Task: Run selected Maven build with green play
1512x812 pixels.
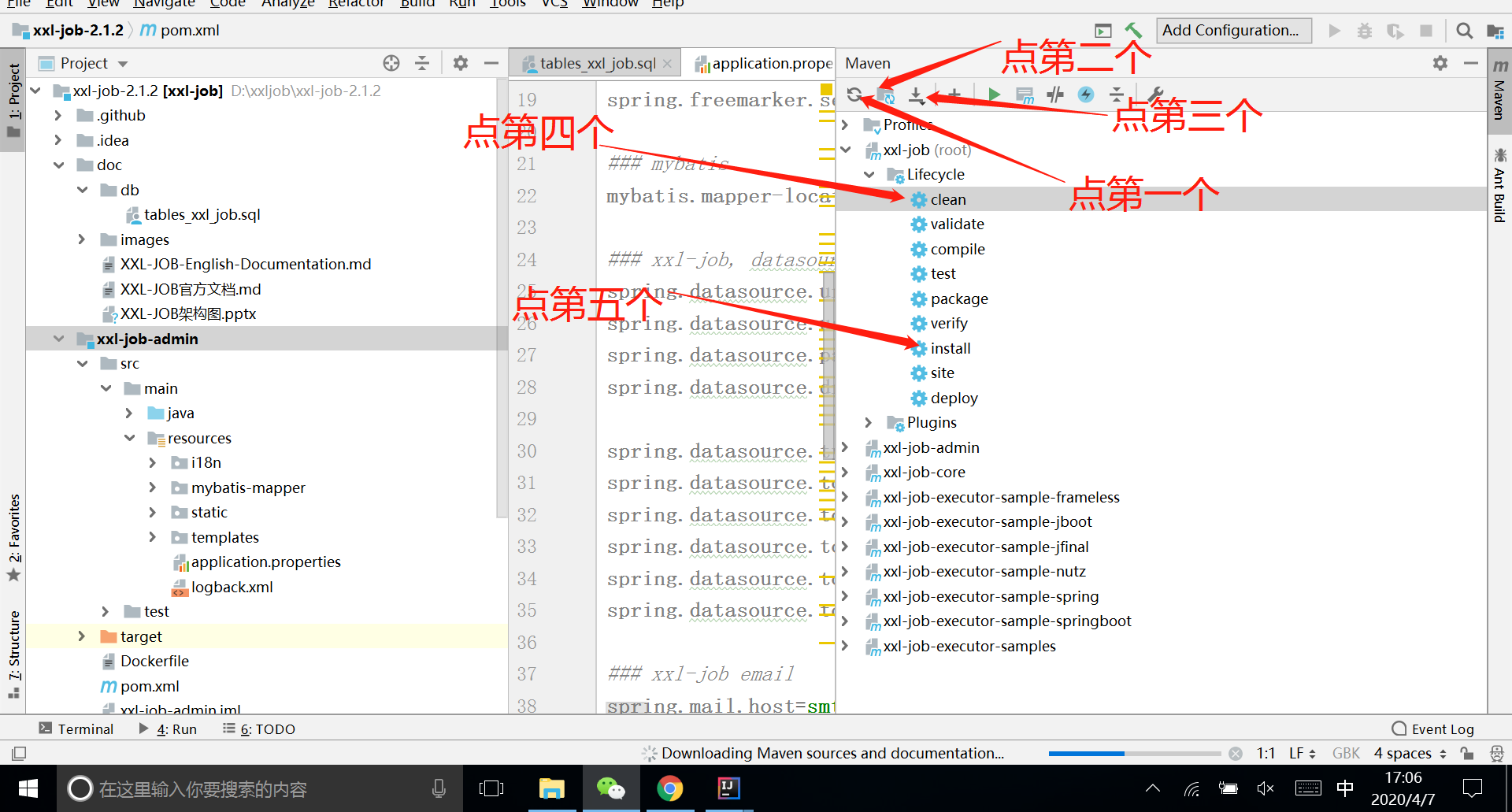Action: 994,95
